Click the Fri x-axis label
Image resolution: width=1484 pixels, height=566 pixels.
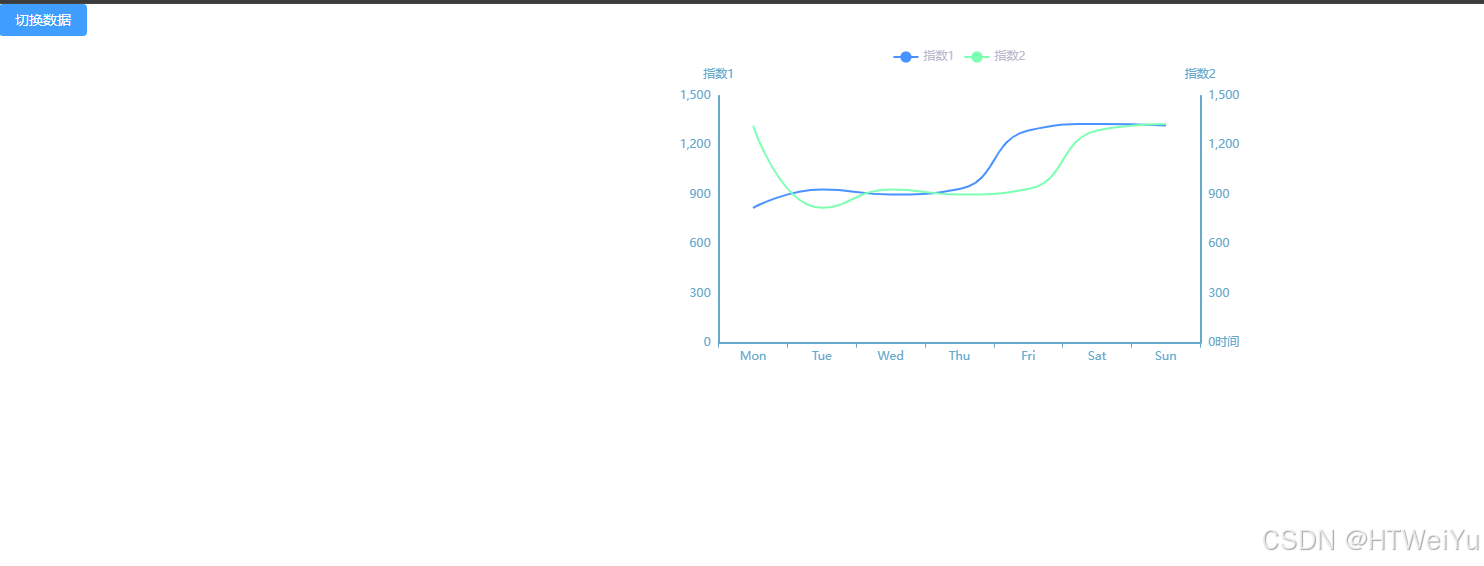point(1028,356)
